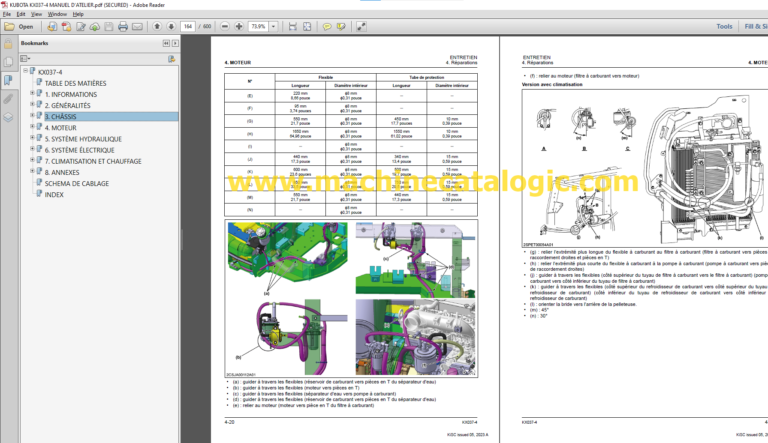Screen dimensions: 768x443
Task: Click the Save floppy disk icon
Action: pos(109,26)
